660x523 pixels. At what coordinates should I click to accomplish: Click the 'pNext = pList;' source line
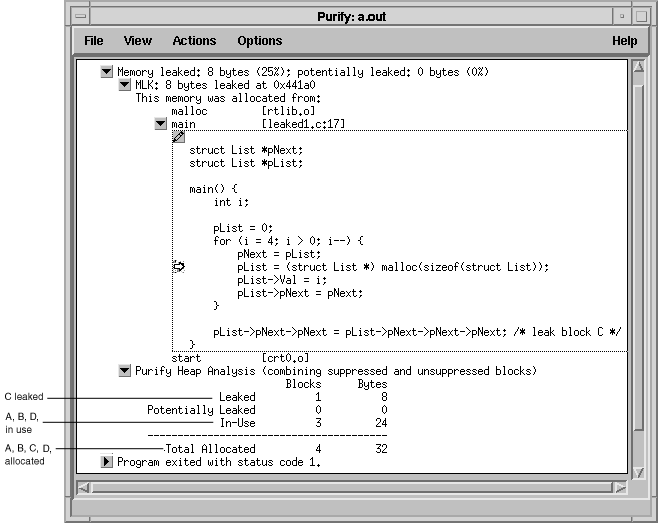pyautogui.click(x=279, y=254)
